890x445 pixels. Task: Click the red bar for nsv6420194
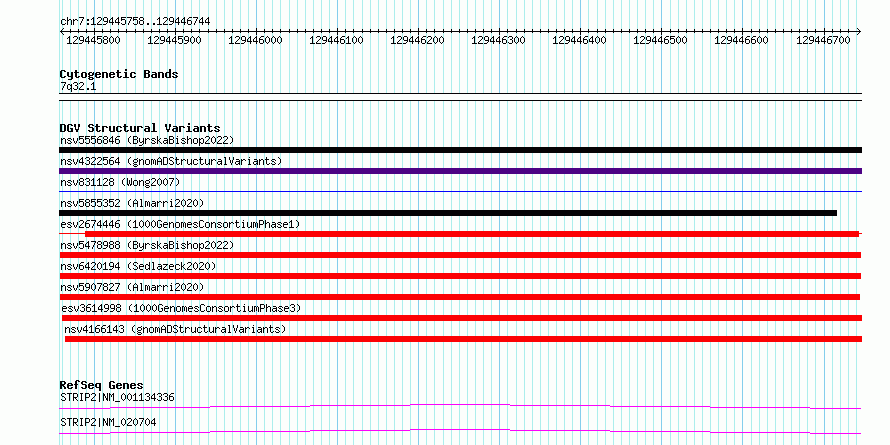click(460, 276)
